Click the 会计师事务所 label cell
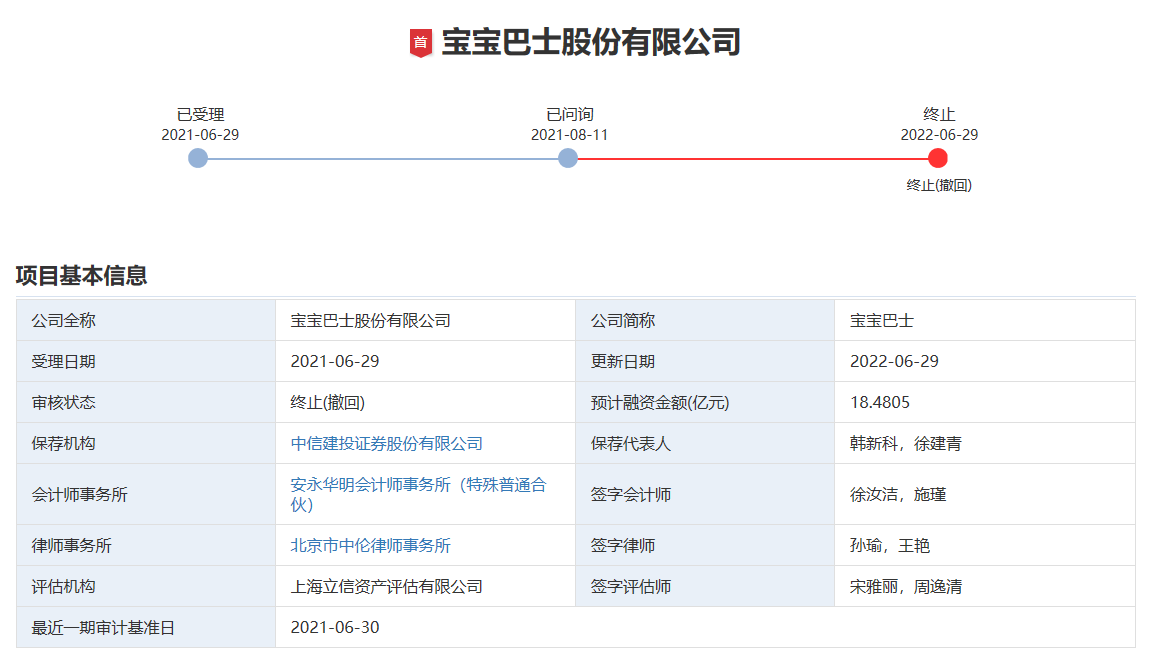Viewport: 1153px width, 667px height. pos(146,494)
